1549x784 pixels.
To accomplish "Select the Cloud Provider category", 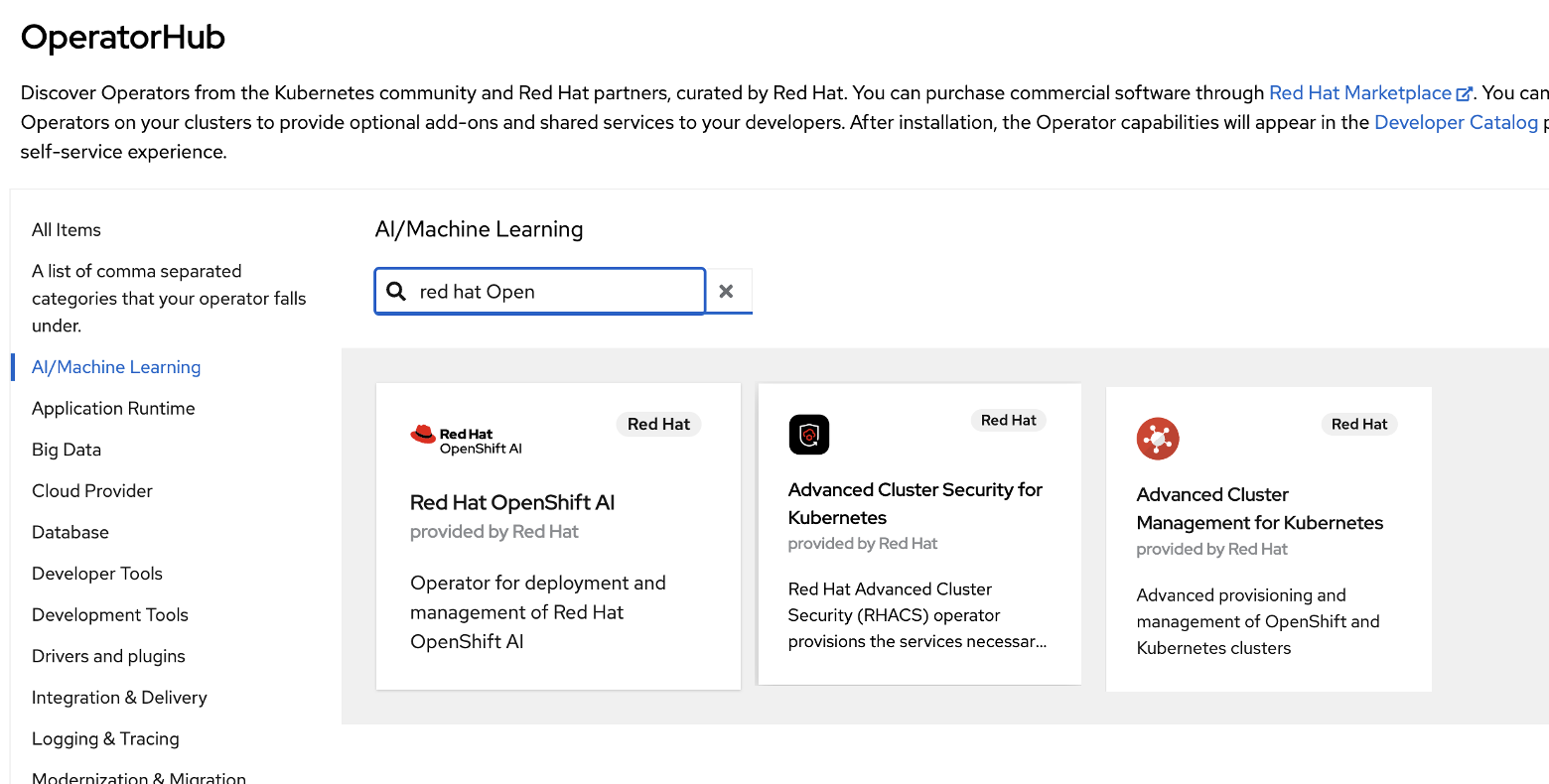I will click(91, 490).
